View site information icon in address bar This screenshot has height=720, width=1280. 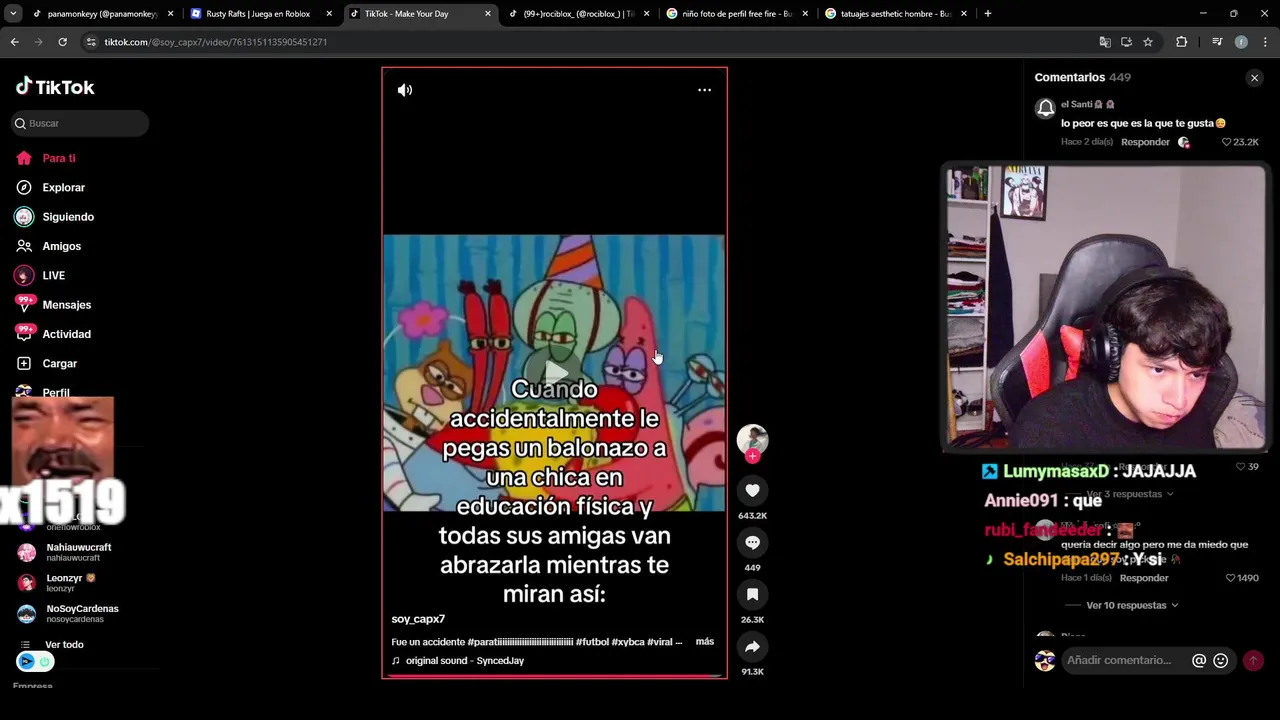(91, 42)
